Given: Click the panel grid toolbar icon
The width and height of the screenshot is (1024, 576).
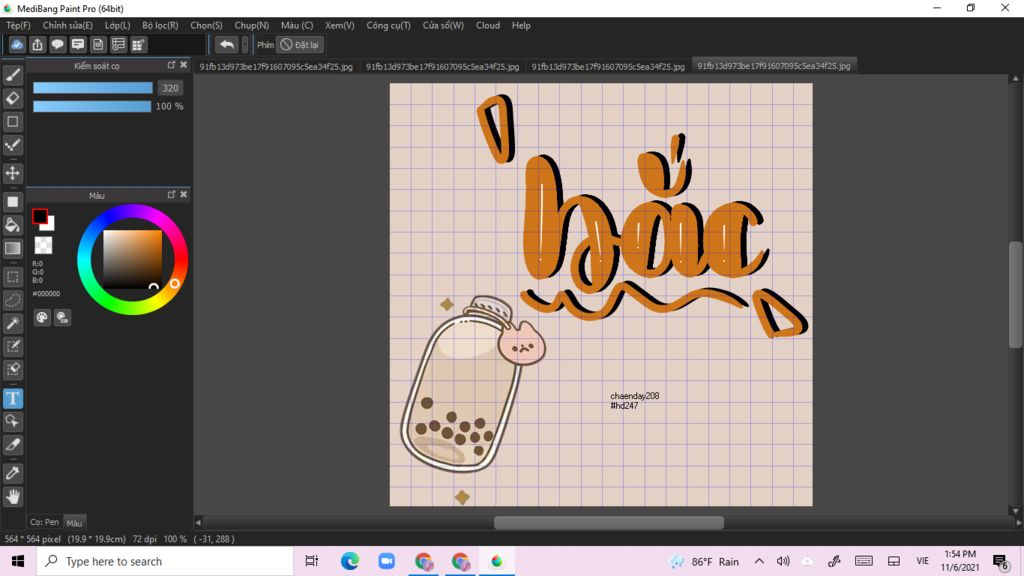Looking at the screenshot, I should [138, 44].
